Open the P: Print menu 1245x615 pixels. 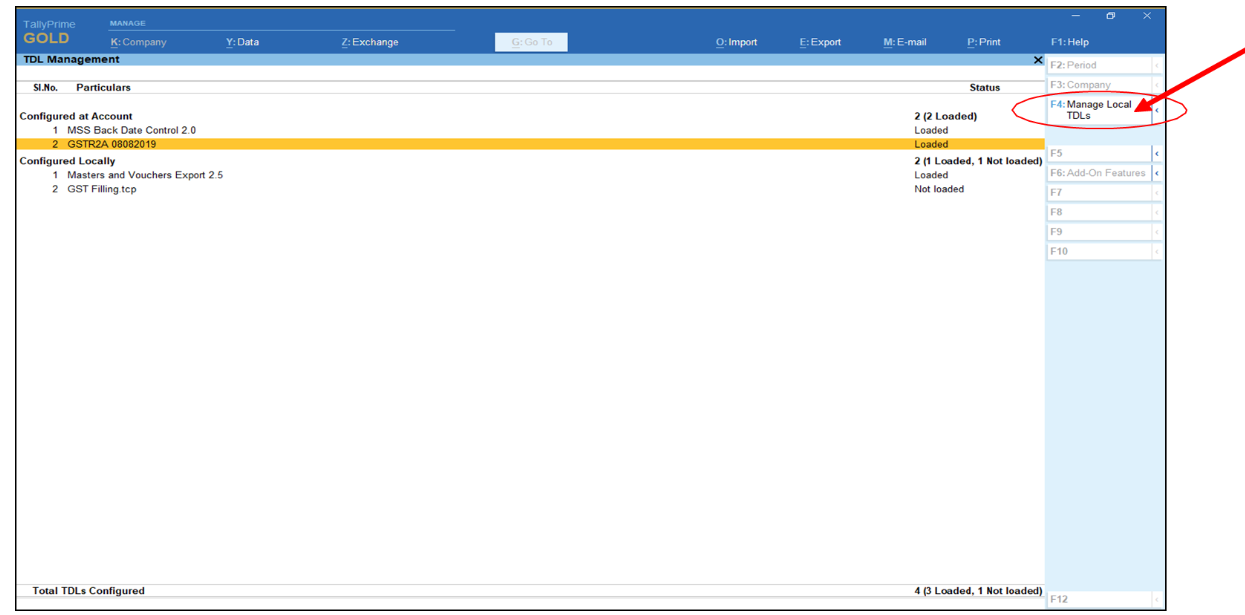pyautogui.click(x=984, y=42)
